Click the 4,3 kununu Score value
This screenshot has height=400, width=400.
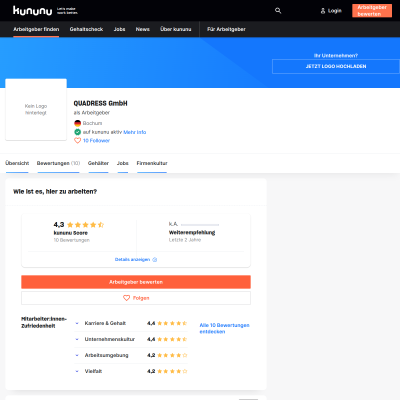tap(59, 225)
